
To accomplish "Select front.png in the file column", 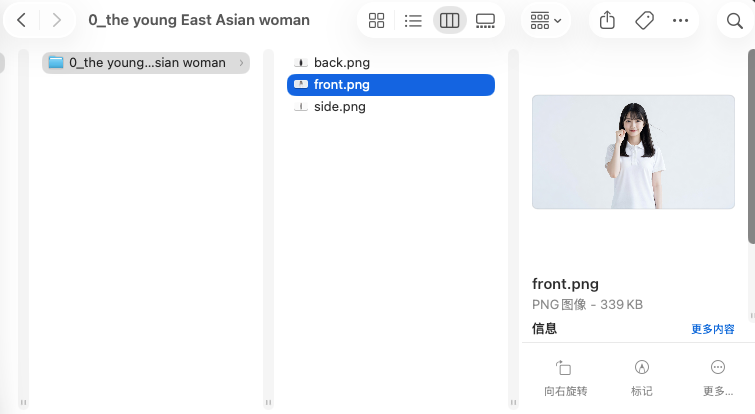I will (x=391, y=85).
